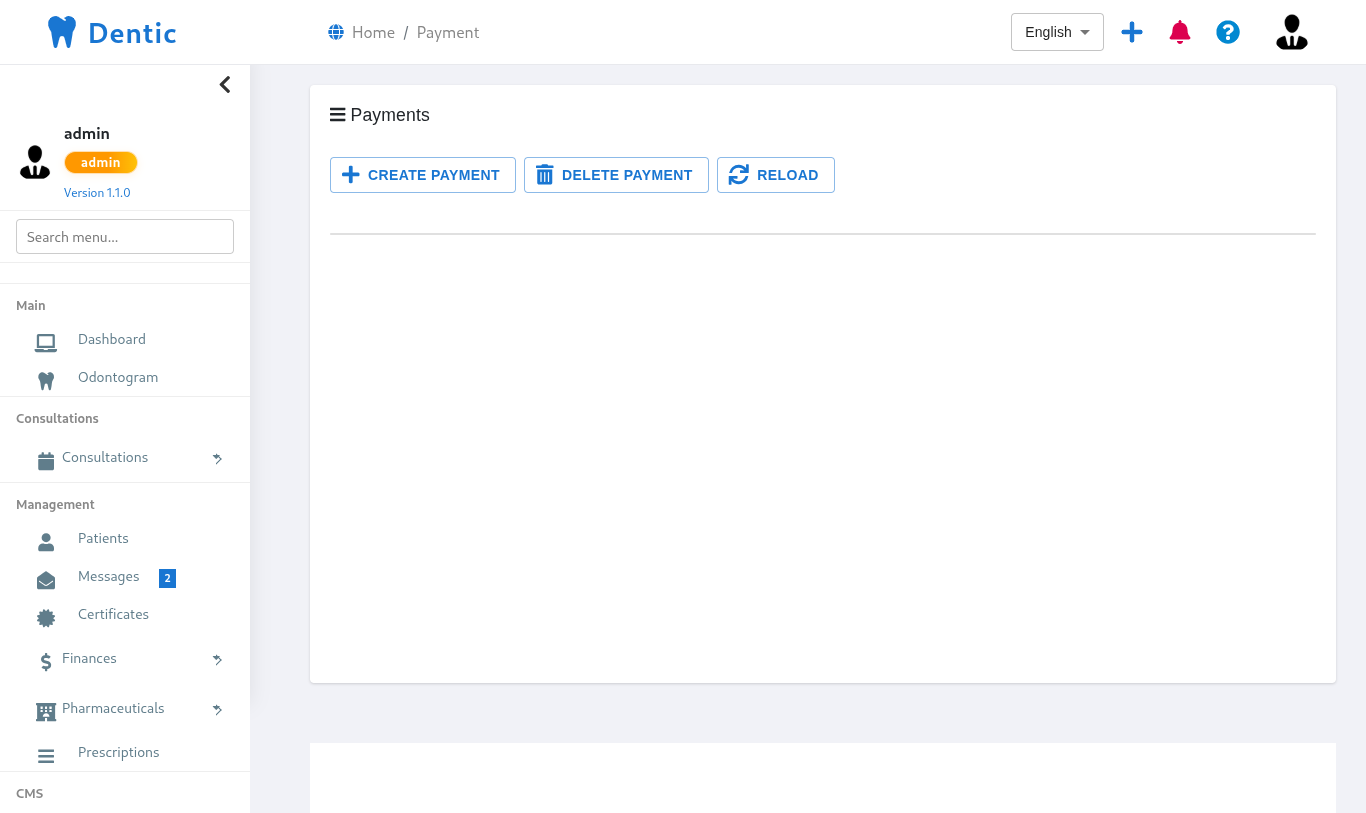Click the Odontogram tooth icon in sidebar

point(46,380)
